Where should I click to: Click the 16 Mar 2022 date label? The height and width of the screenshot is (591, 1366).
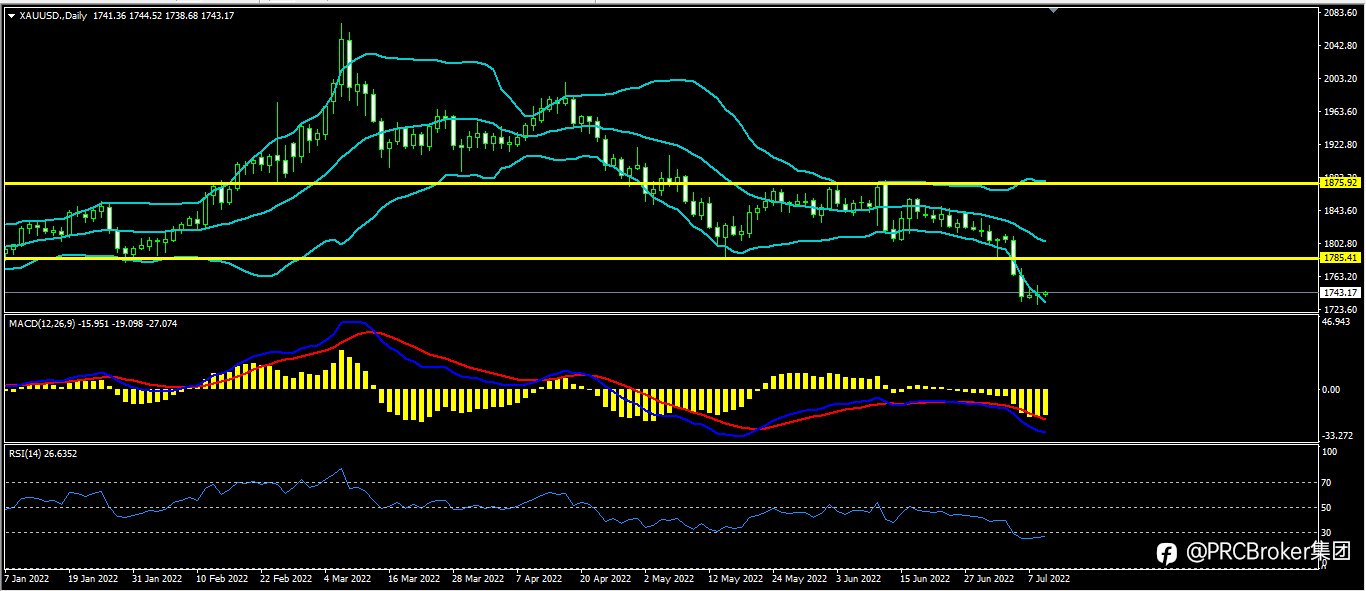point(413,579)
